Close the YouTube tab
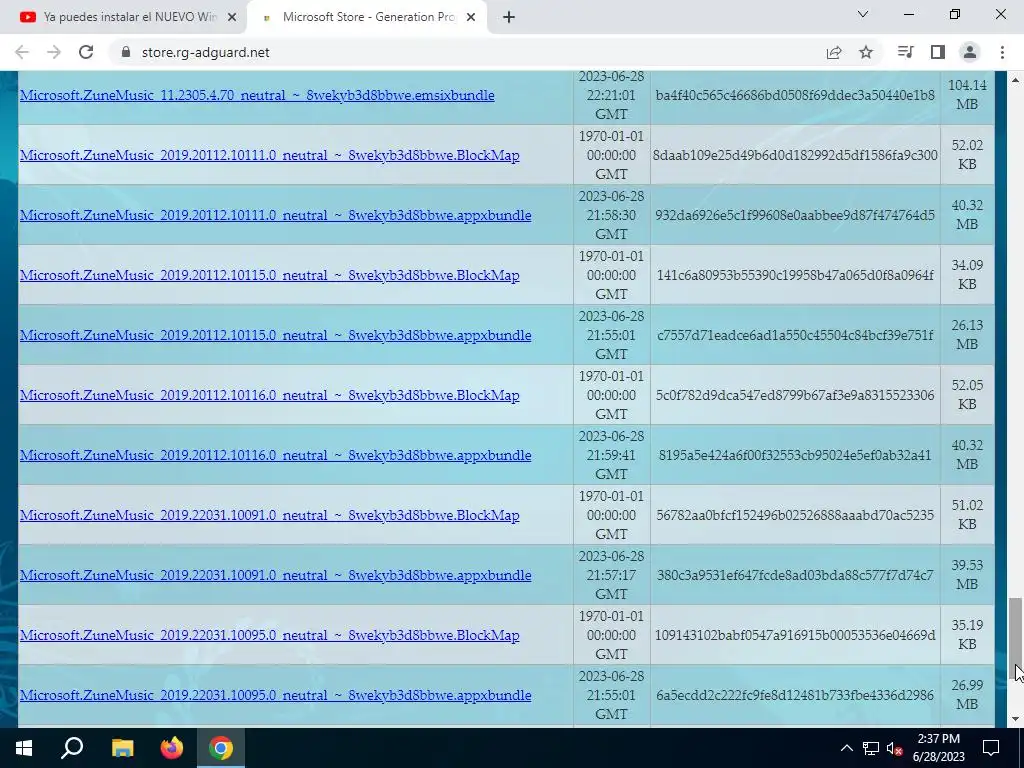 click(x=232, y=17)
